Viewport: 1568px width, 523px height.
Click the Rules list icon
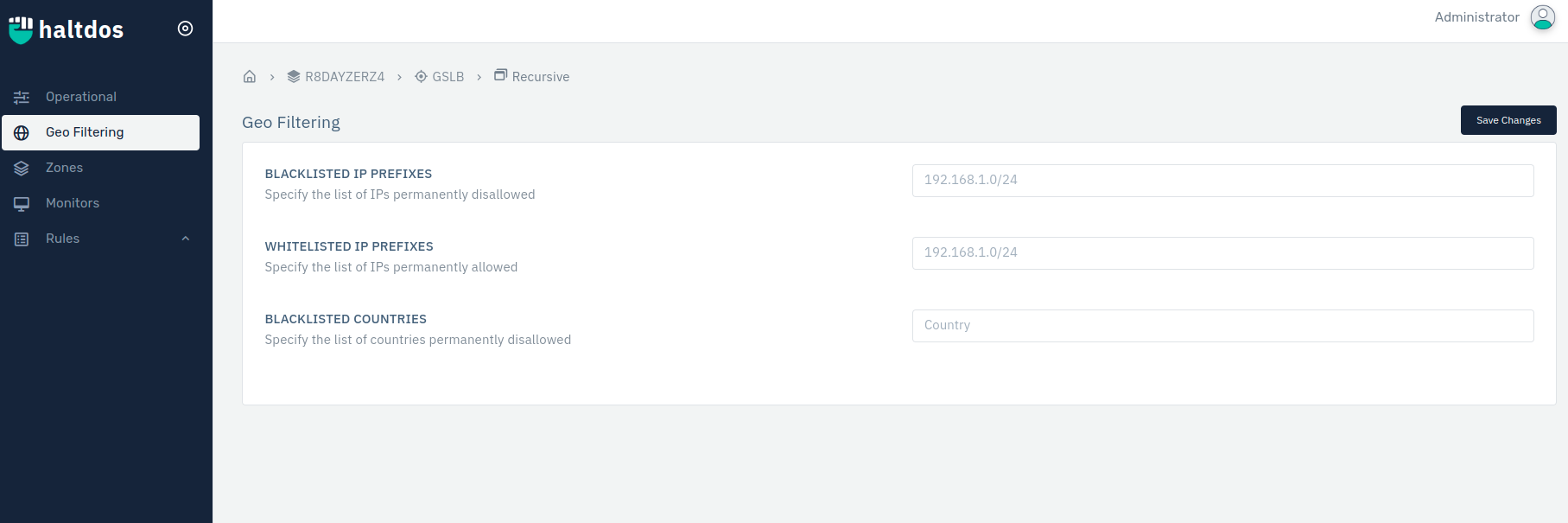click(22, 239)
